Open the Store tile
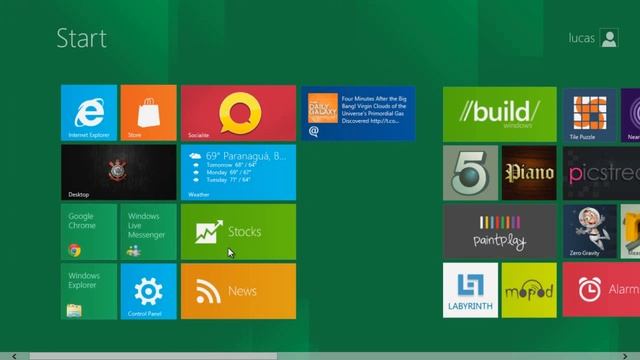 (149, 113)
